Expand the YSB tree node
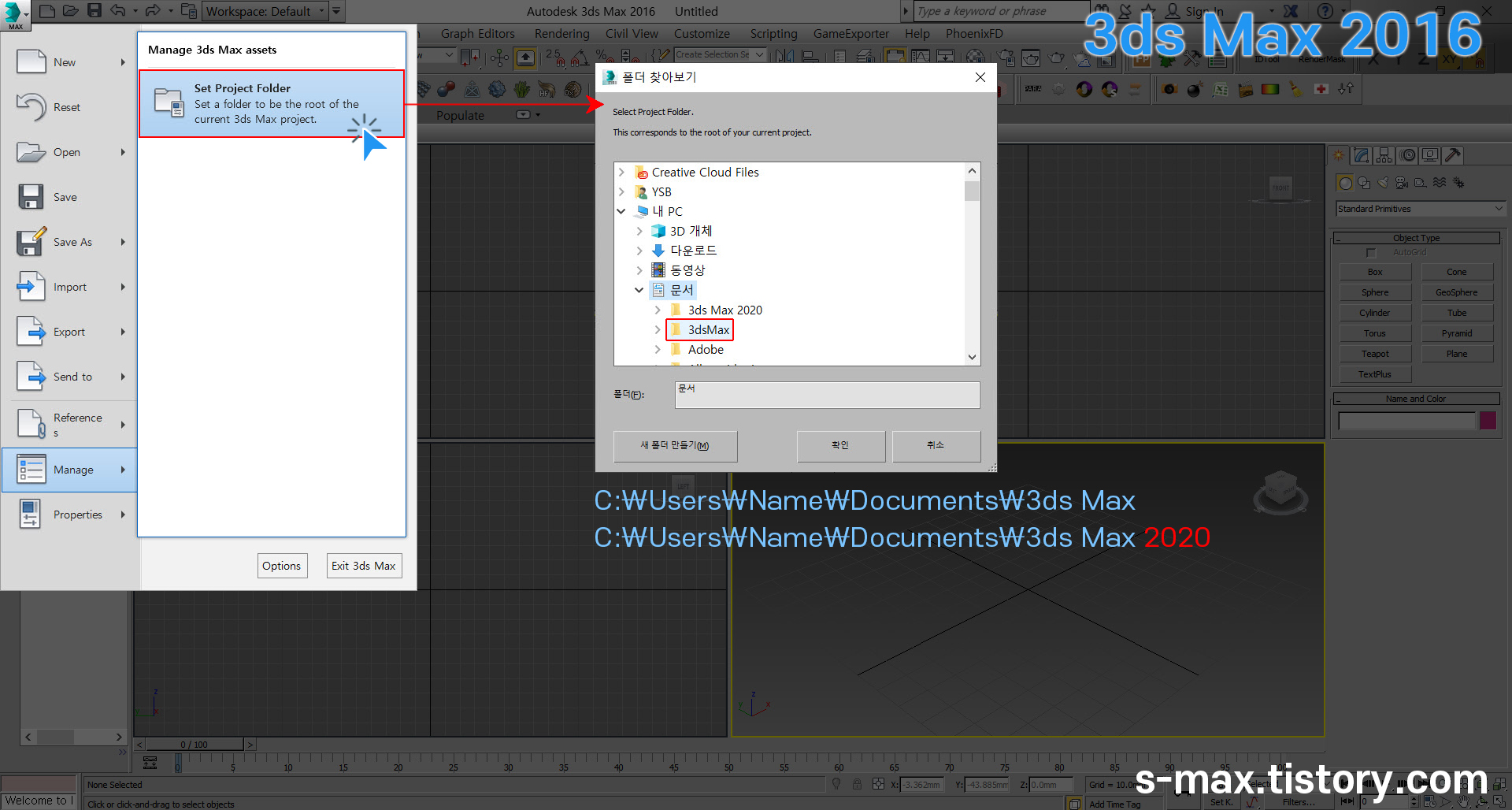This screenshot has height=810, width=1512. pyautogui.click(x=621, y=191)
